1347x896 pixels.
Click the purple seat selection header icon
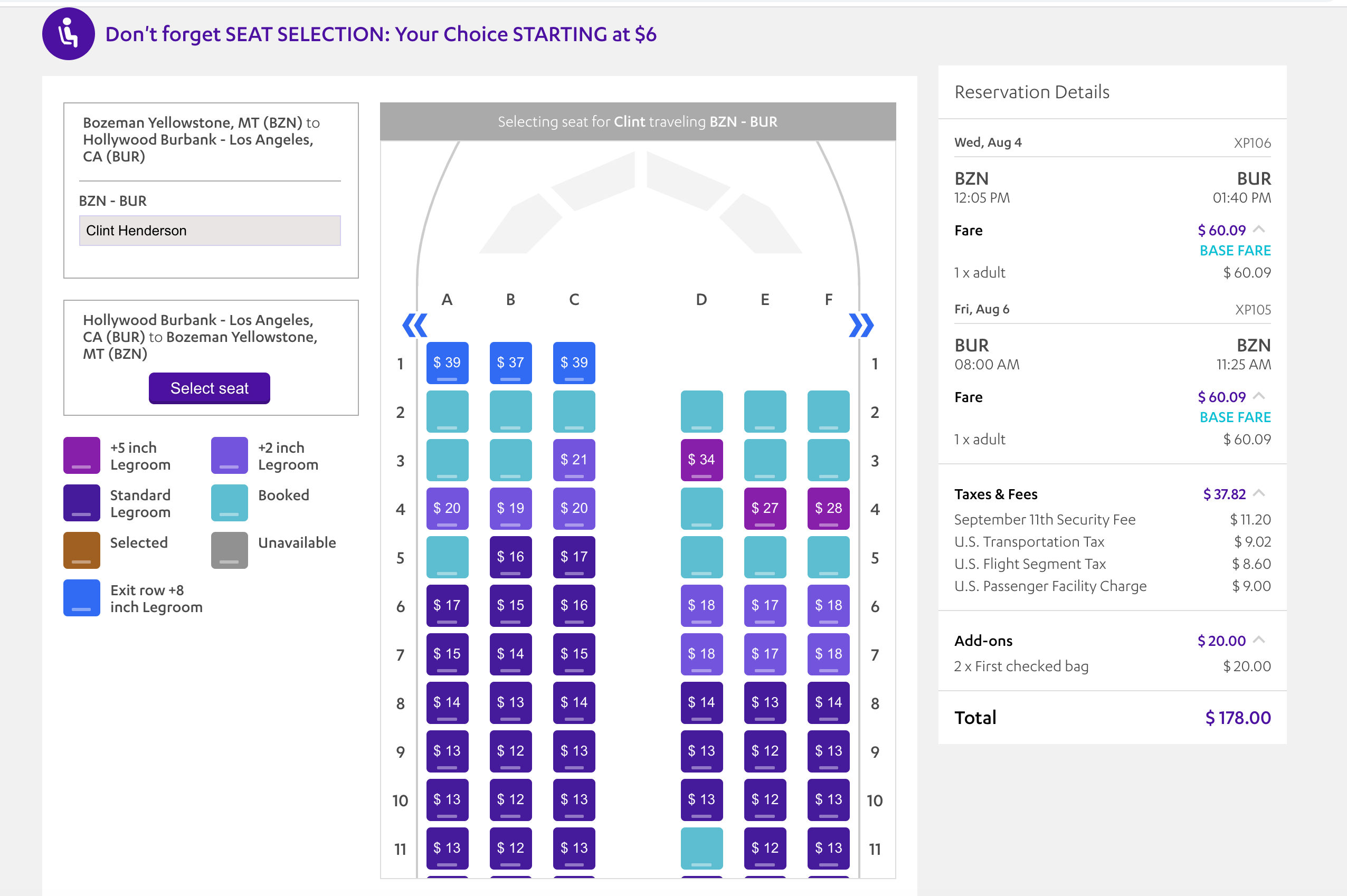(x=68, y=34)
